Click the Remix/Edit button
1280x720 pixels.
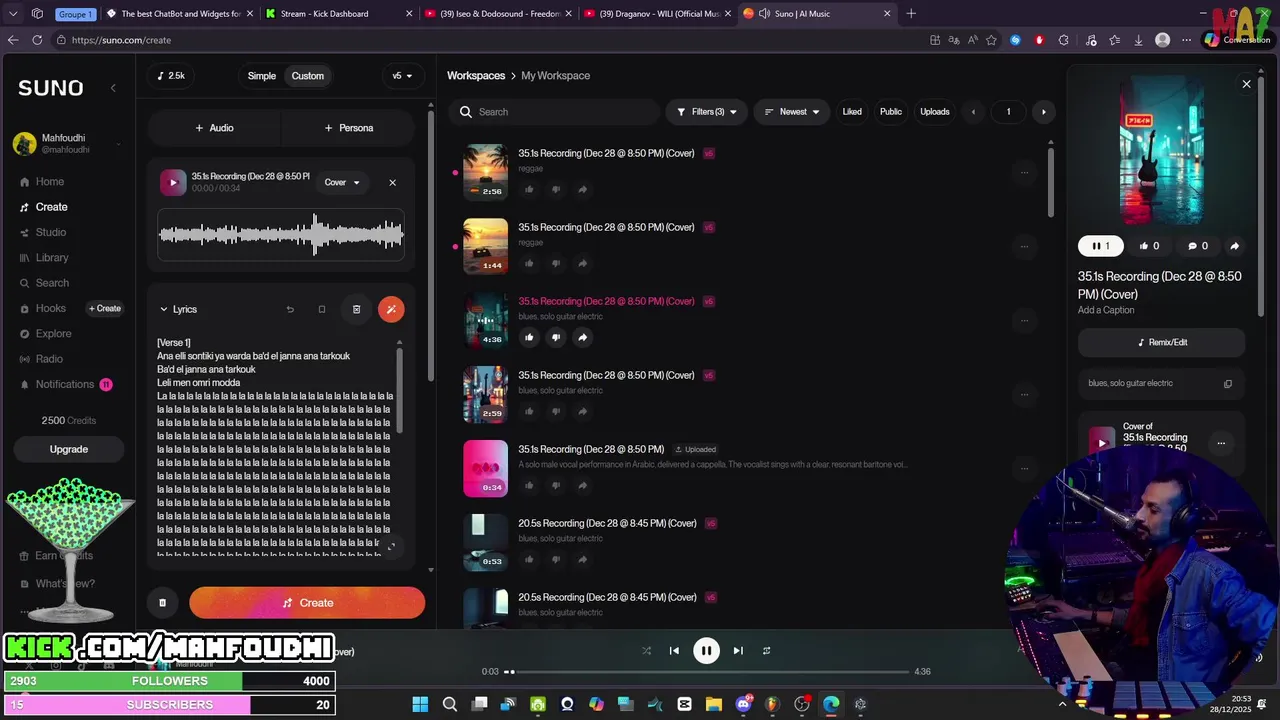click(1162, 342)
